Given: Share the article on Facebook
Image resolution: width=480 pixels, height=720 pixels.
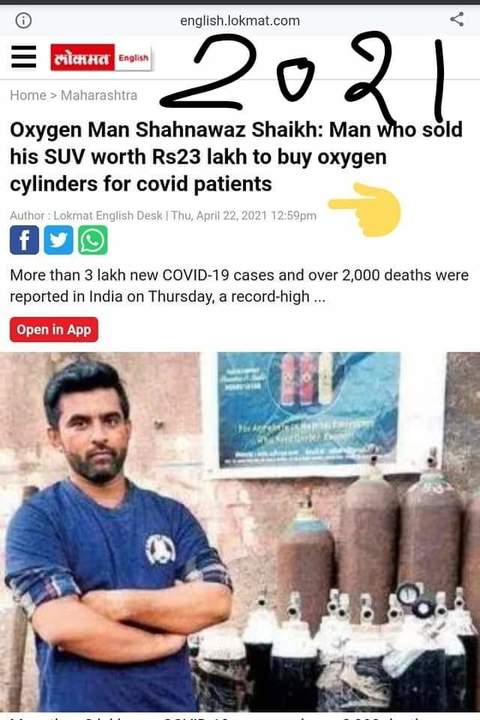Looking at the screenshot, I should [x=24, y=240].
